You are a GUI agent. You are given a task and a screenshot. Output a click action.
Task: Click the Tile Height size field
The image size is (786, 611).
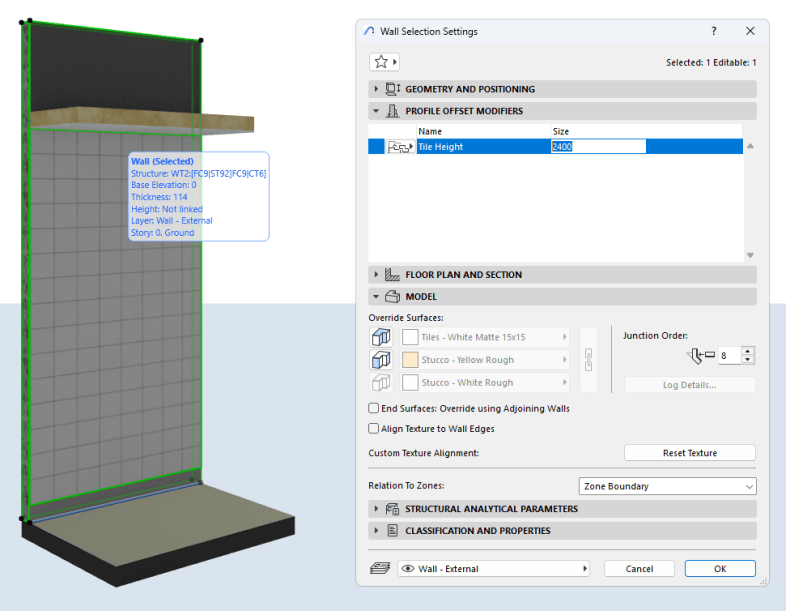point(597,147)
